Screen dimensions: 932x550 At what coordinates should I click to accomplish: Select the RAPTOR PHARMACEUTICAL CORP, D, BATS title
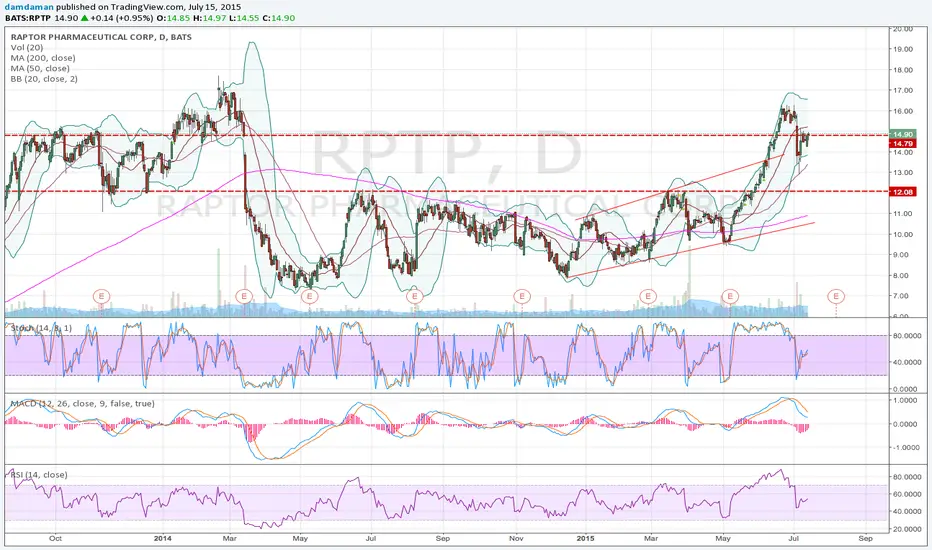101,37
